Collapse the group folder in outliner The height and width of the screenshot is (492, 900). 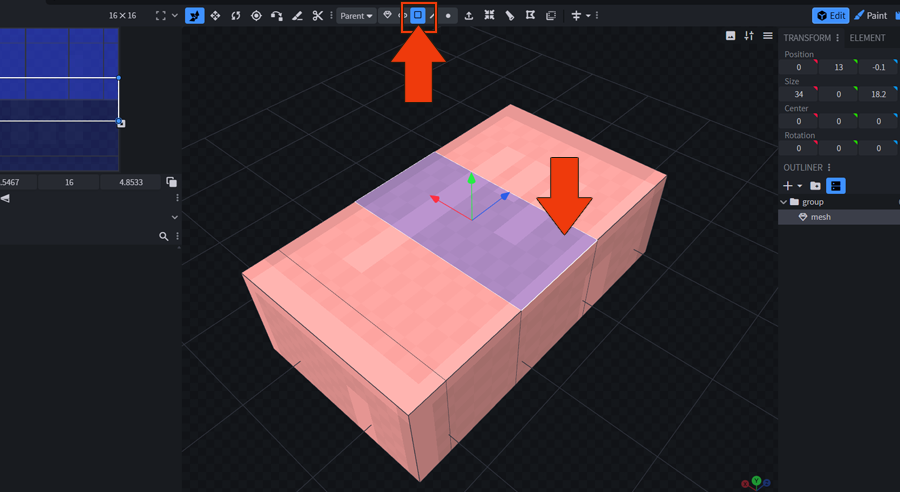784,202
